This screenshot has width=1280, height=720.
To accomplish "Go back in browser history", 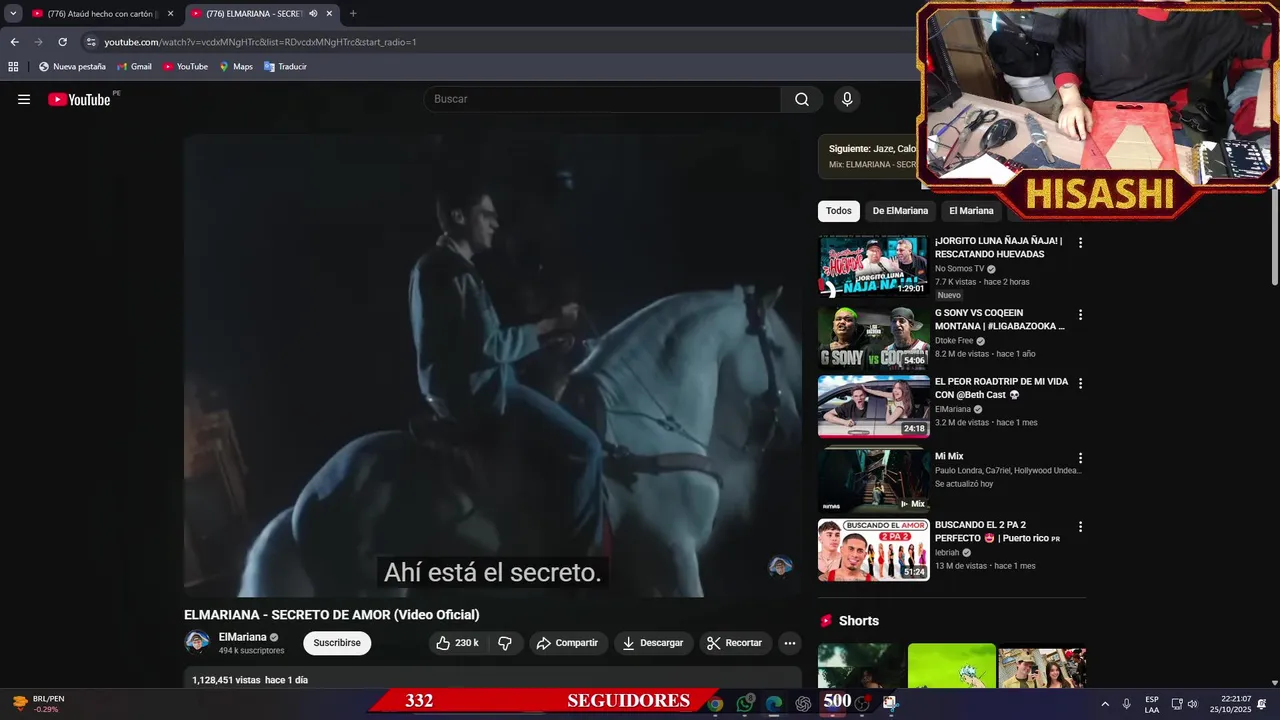I will [14, 42].
